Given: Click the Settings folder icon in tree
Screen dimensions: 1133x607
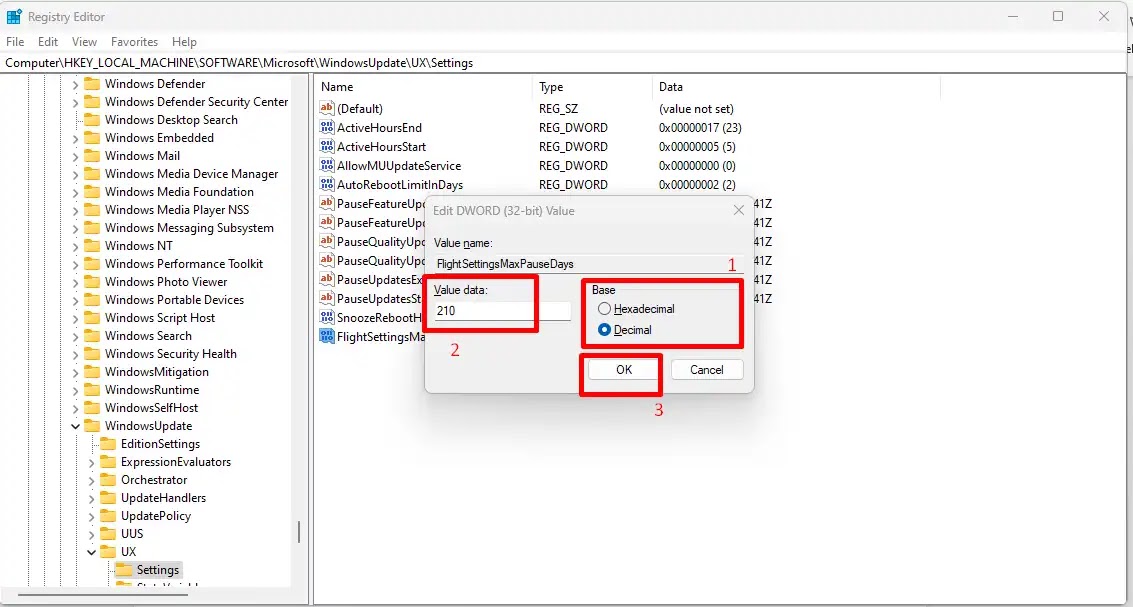Looking at the screenshot, I should click(124, 570).
